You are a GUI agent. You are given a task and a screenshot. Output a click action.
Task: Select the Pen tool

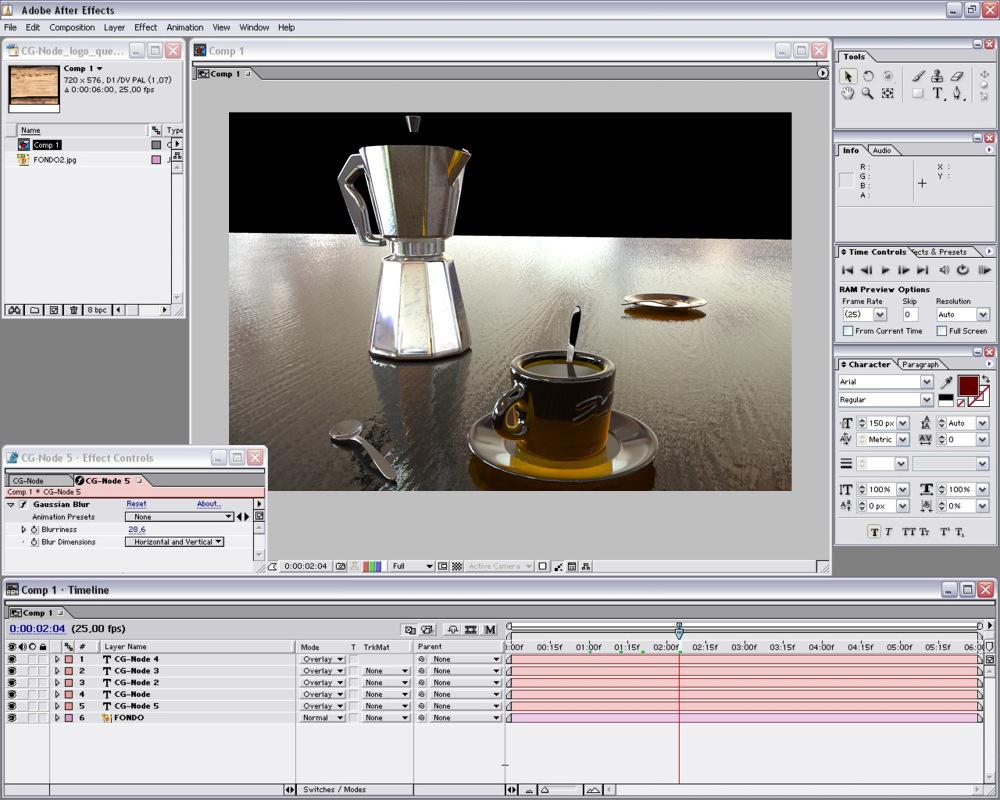957,94
